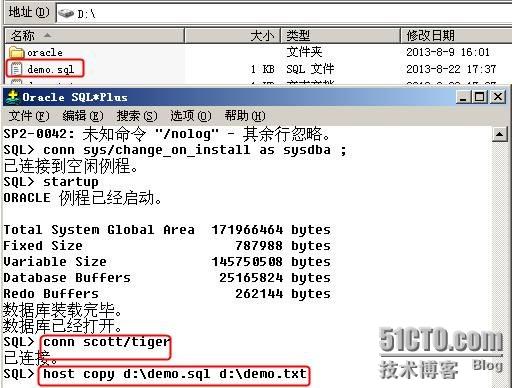The height and width of the screenshot is (388, 512).
Task: Click the demo.sql file icon
Action: pyautogui.click(x=16, y=69)
